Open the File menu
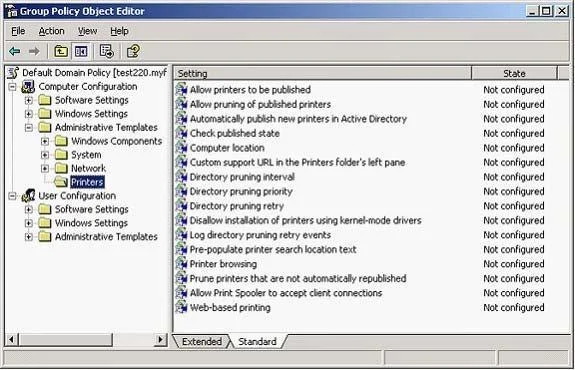The height and width of the screenshot is (370, 575). [18, 31]
